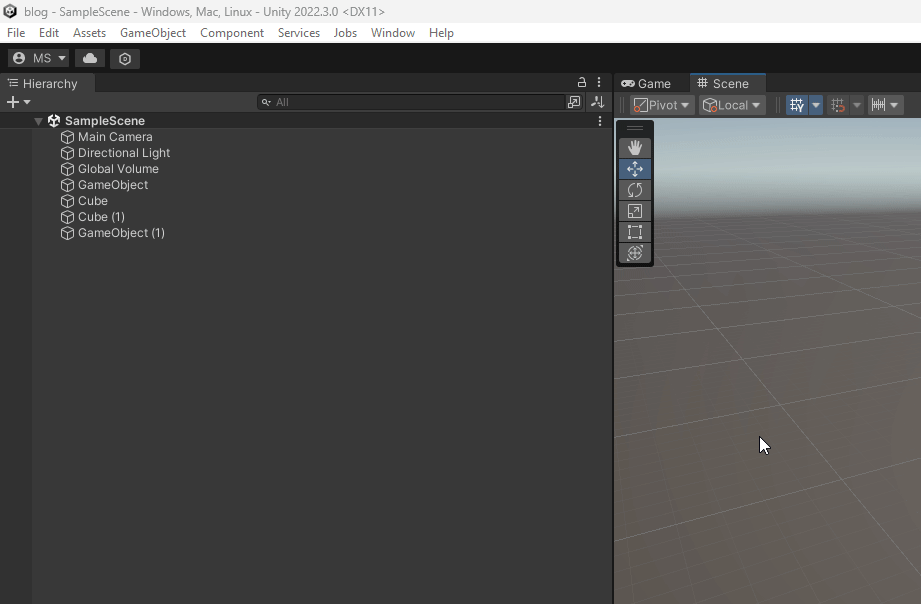Toggle the Hierarchy panel lock
The height and width of the screenshot is (604, 921).
point(582,83)
